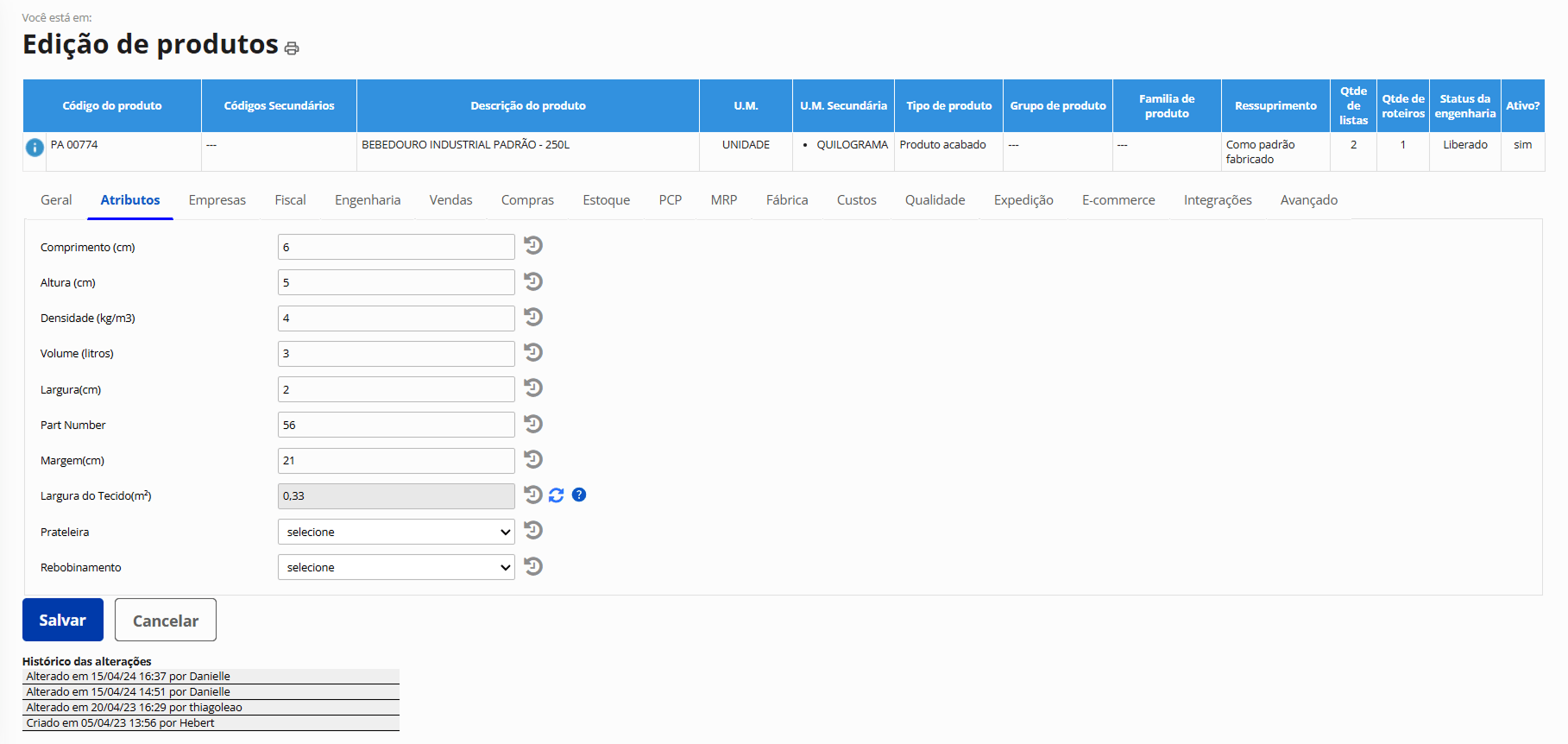
Task: Go to the Estoque tab
Action: [x=606, y=200]
